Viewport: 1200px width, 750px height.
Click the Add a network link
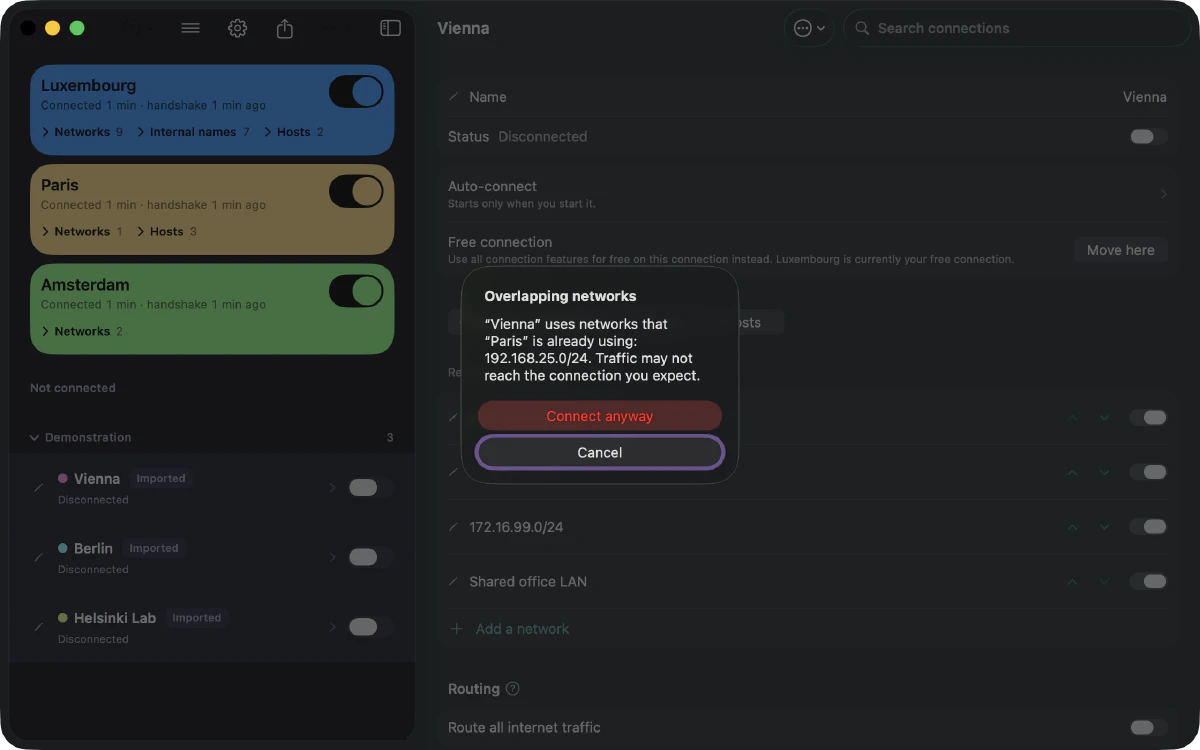522,629
